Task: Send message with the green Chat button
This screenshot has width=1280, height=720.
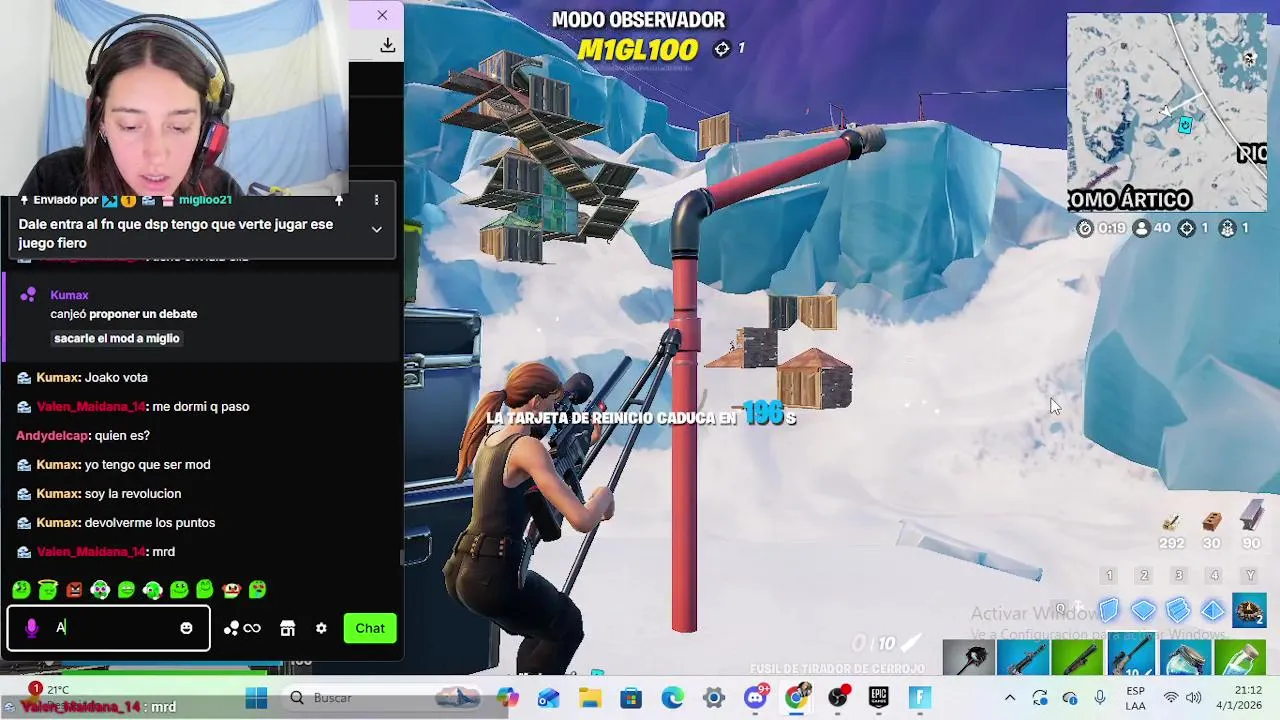Action: tap(370, 628)
